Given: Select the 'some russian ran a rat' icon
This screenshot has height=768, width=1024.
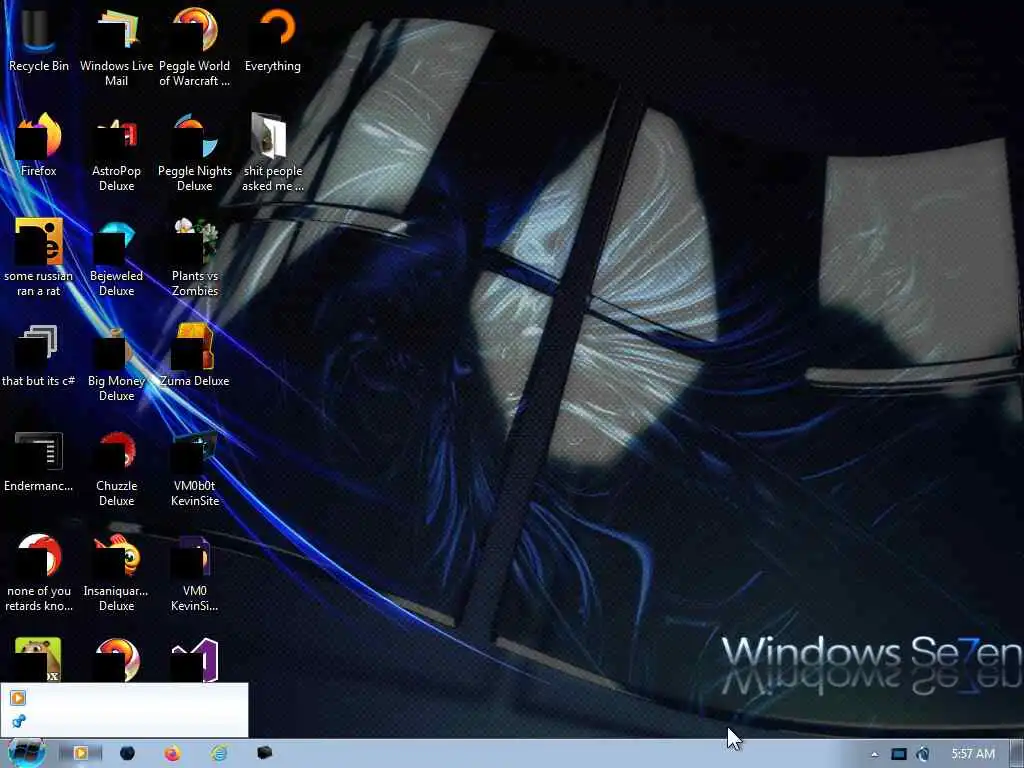Looking at the screenshot, I should 39,257.
